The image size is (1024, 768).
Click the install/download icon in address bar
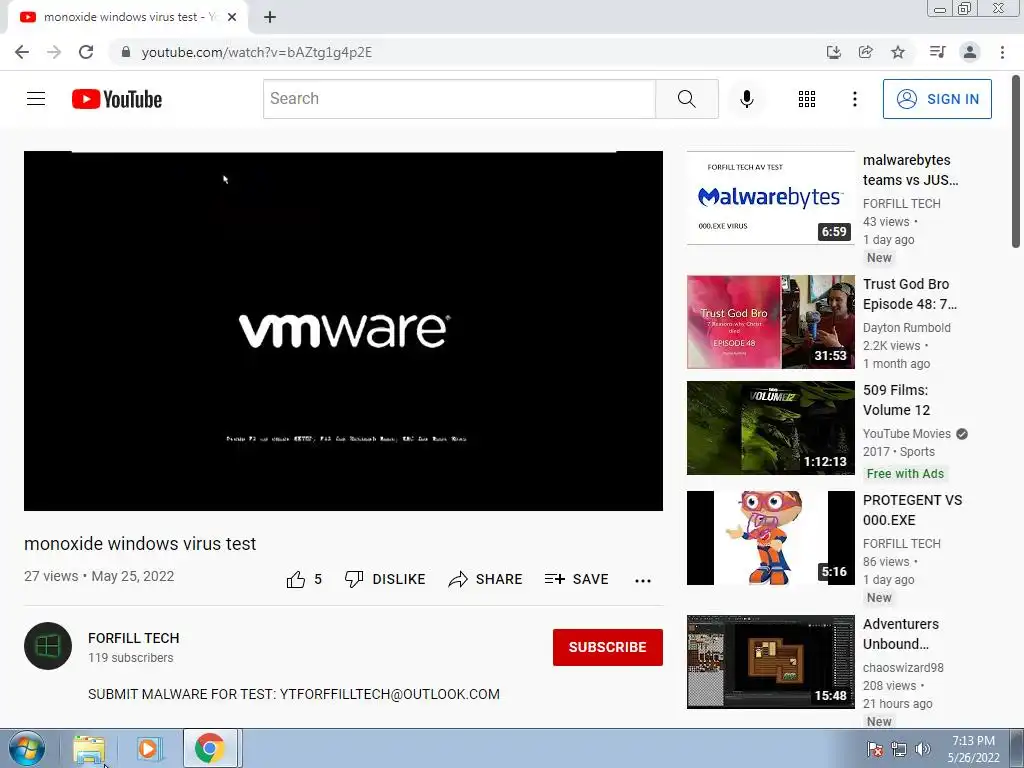[x=833, y=52]
